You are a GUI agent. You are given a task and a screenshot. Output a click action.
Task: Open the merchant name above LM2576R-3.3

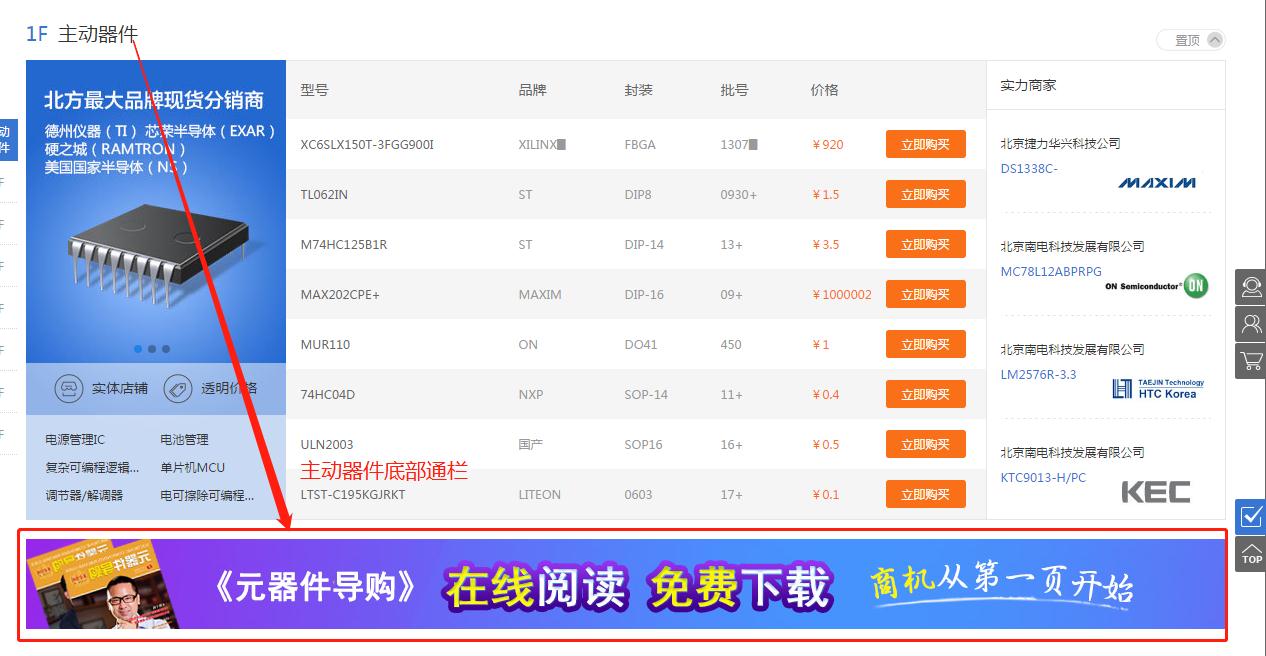coord(1072,349)
